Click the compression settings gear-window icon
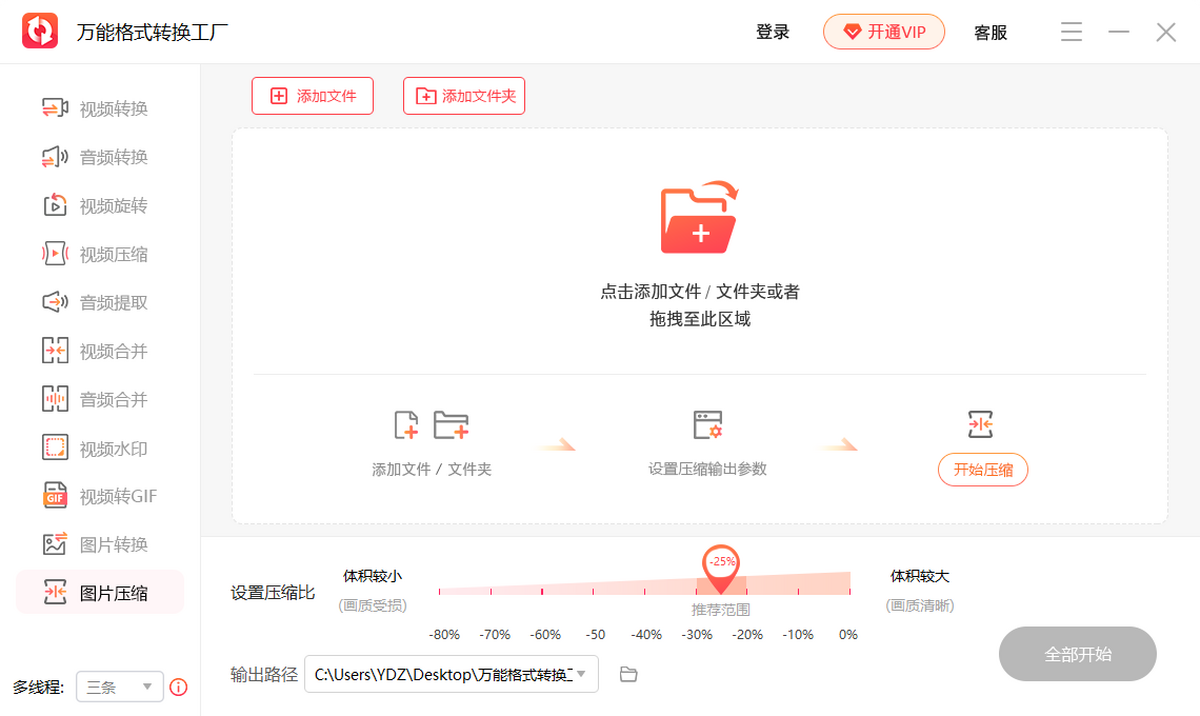 708,425
